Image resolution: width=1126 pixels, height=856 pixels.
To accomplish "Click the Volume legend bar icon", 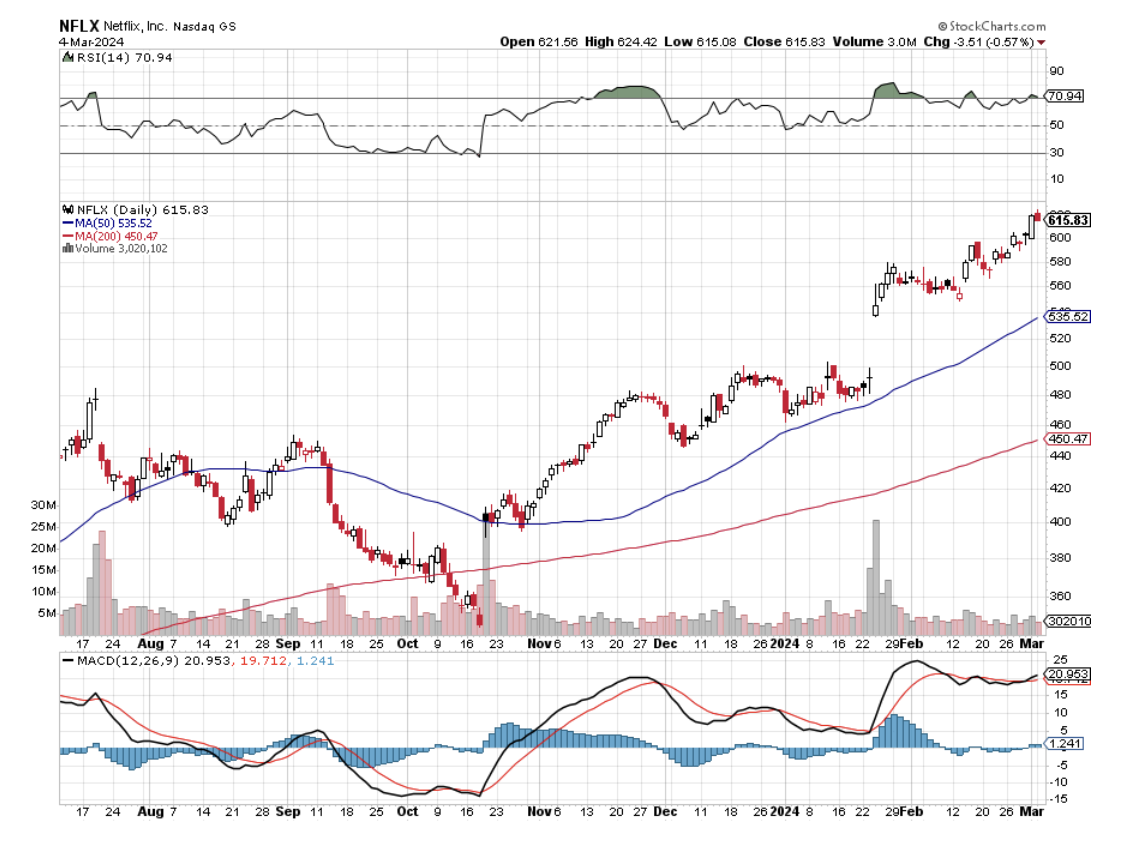I will pyautogui.click(x=67, y=248).
